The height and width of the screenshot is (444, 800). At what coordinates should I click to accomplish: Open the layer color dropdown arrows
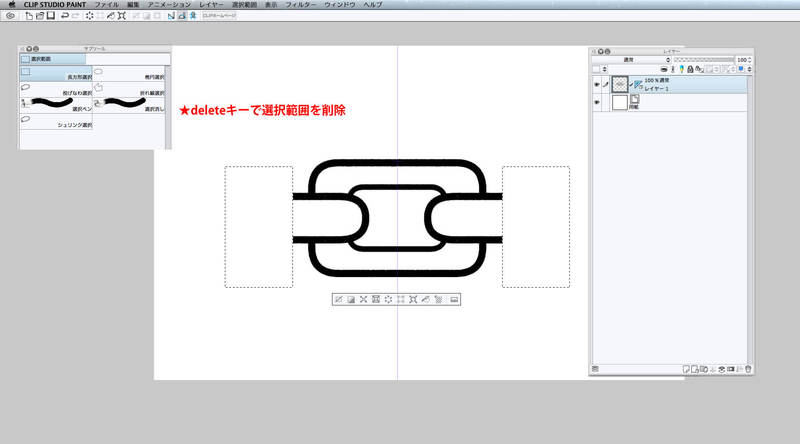pos(748,70)
